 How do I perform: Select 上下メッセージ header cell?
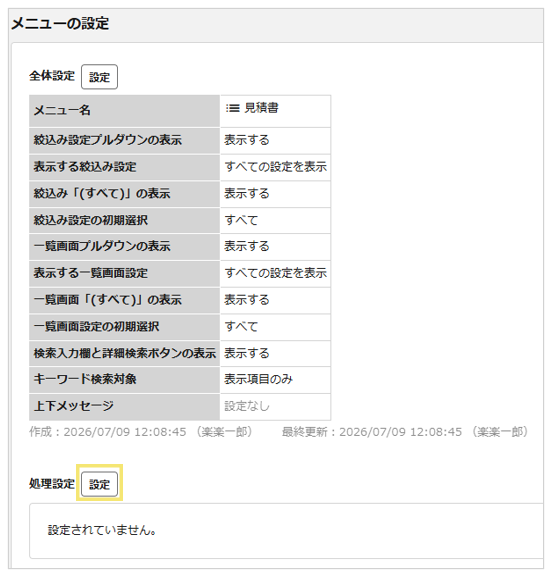pyautogui.click(x=124, y=407)
